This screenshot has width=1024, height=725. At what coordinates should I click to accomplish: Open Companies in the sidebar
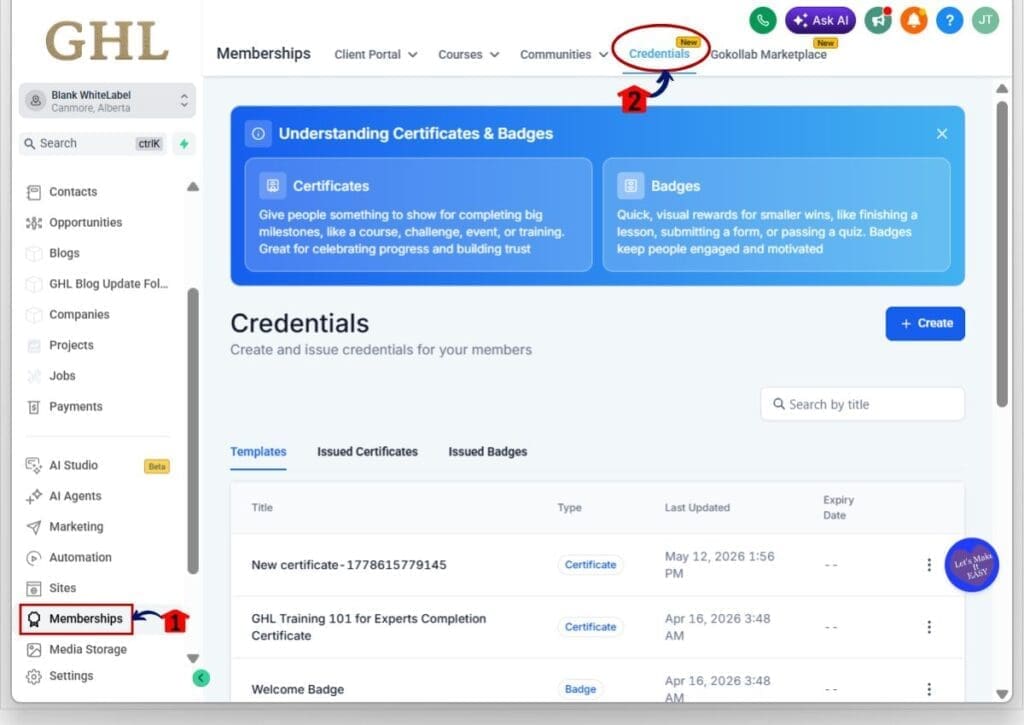tap(79, 314)
